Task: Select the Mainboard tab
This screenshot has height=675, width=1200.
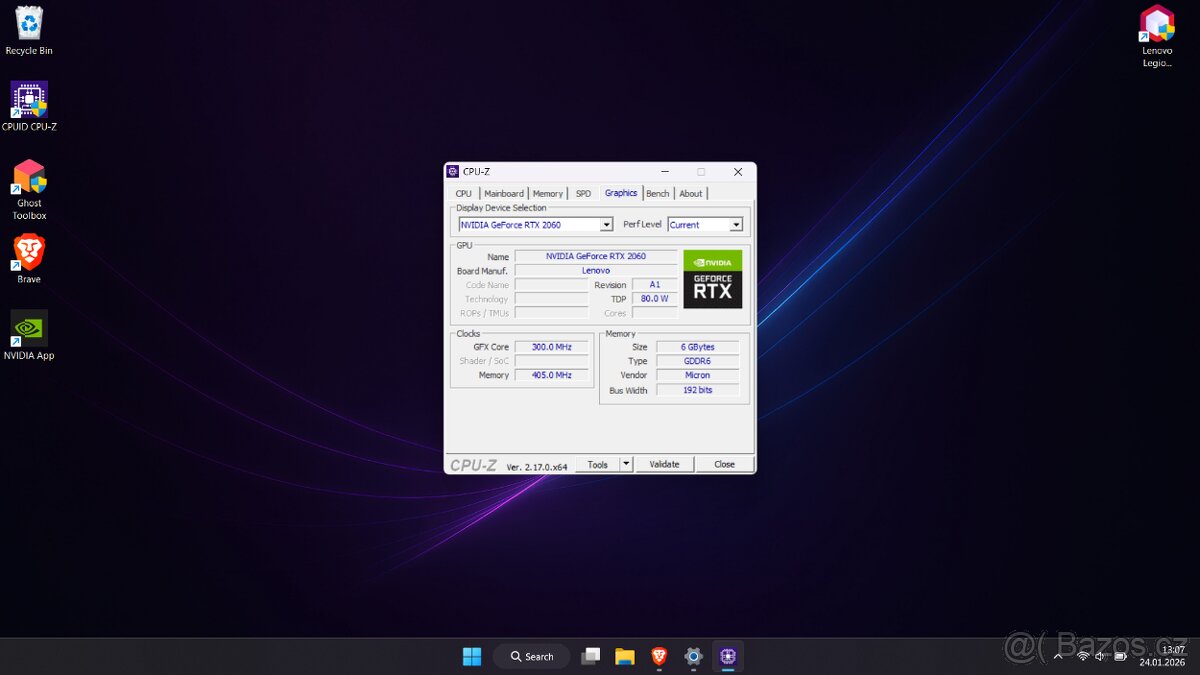Action: click(505, 193)
